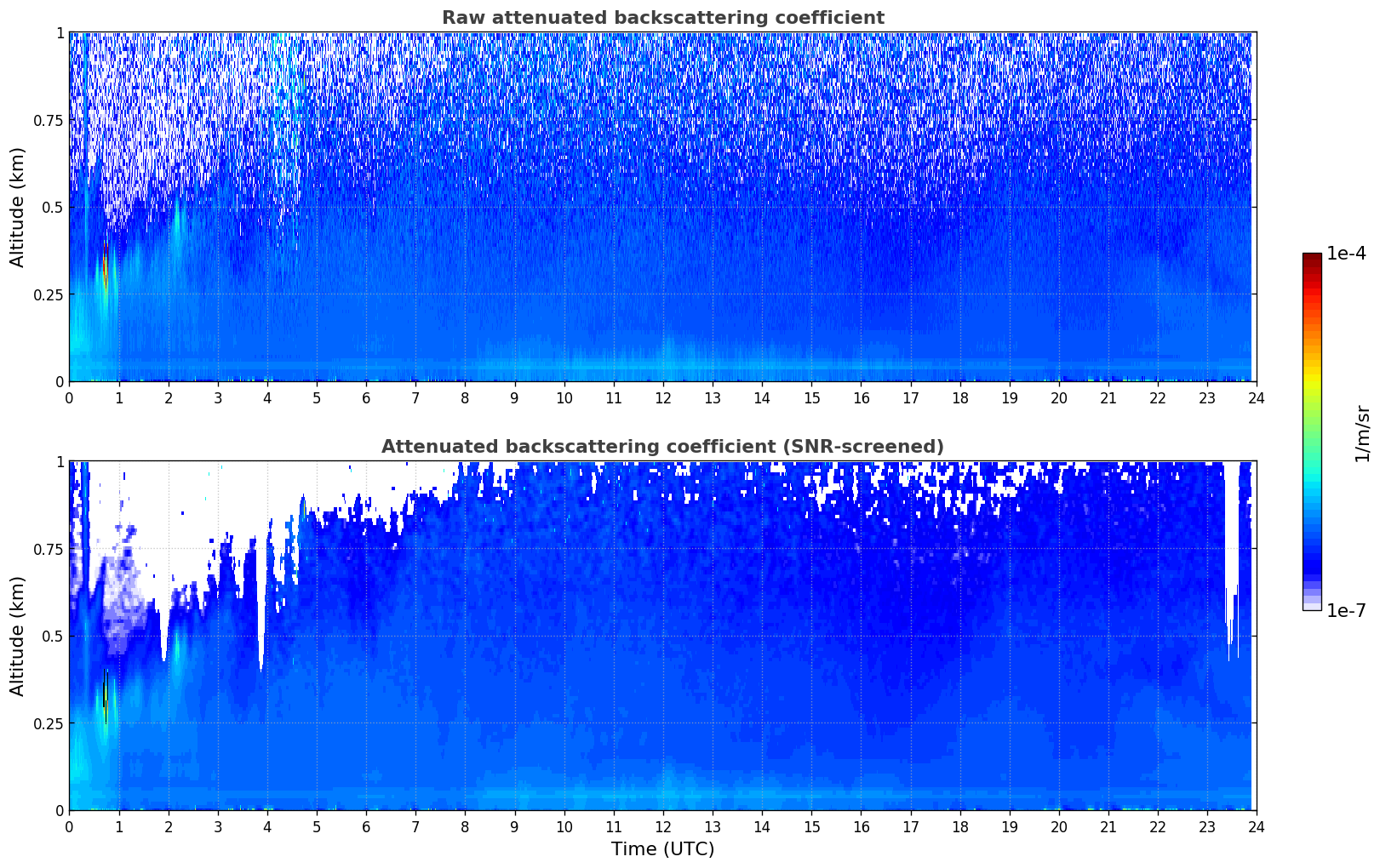The height and width of the screenshot is (868, 1380).
Task: Click the 'Raw attenuated backscattering coefficient' title
Action: pyautogui.click(x=662, y=18)
